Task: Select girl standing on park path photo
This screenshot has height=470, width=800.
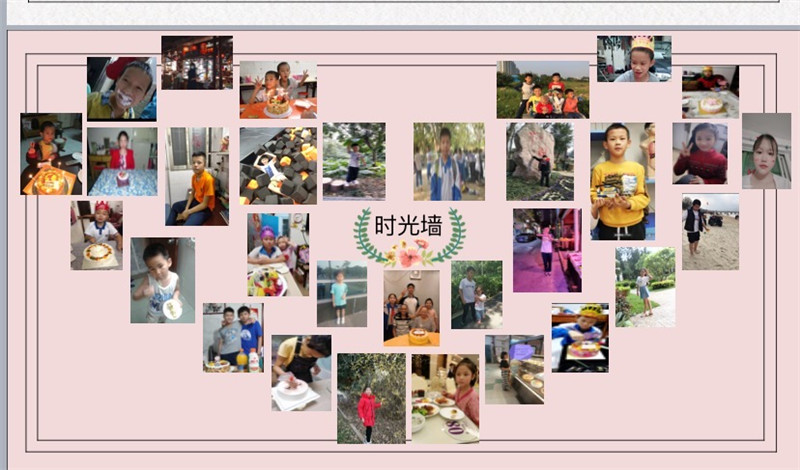Action: (645, 287)
